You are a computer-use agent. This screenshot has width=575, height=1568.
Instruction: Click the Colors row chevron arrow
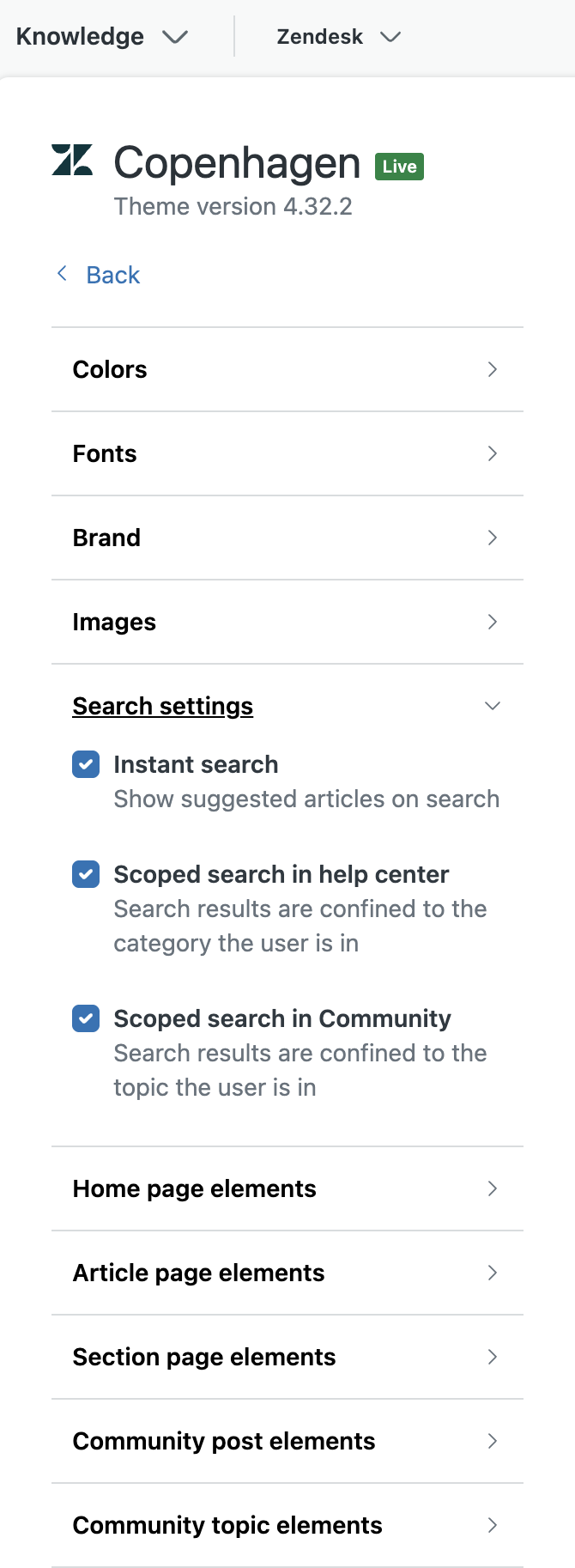click(x=493, y=369)
